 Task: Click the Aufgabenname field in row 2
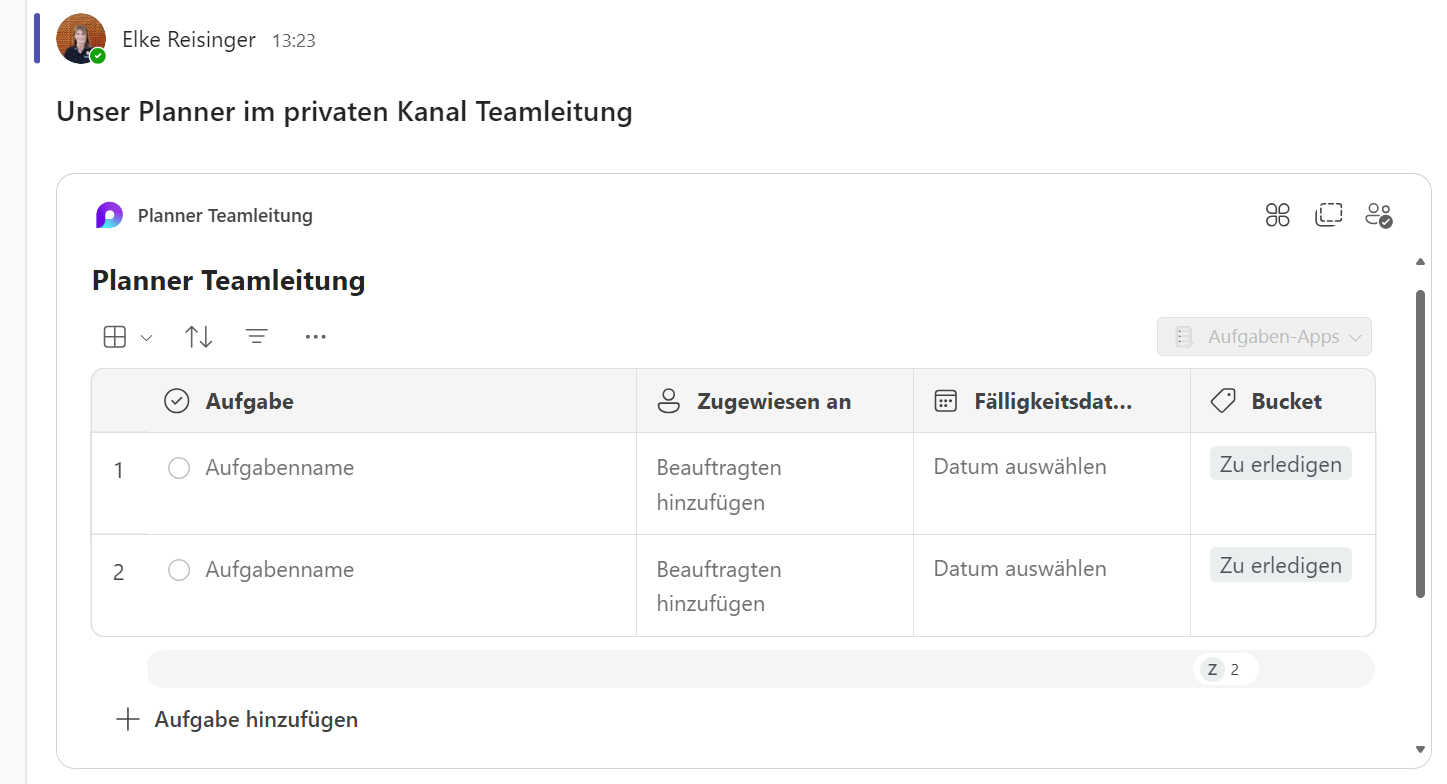tap(280, 570)
